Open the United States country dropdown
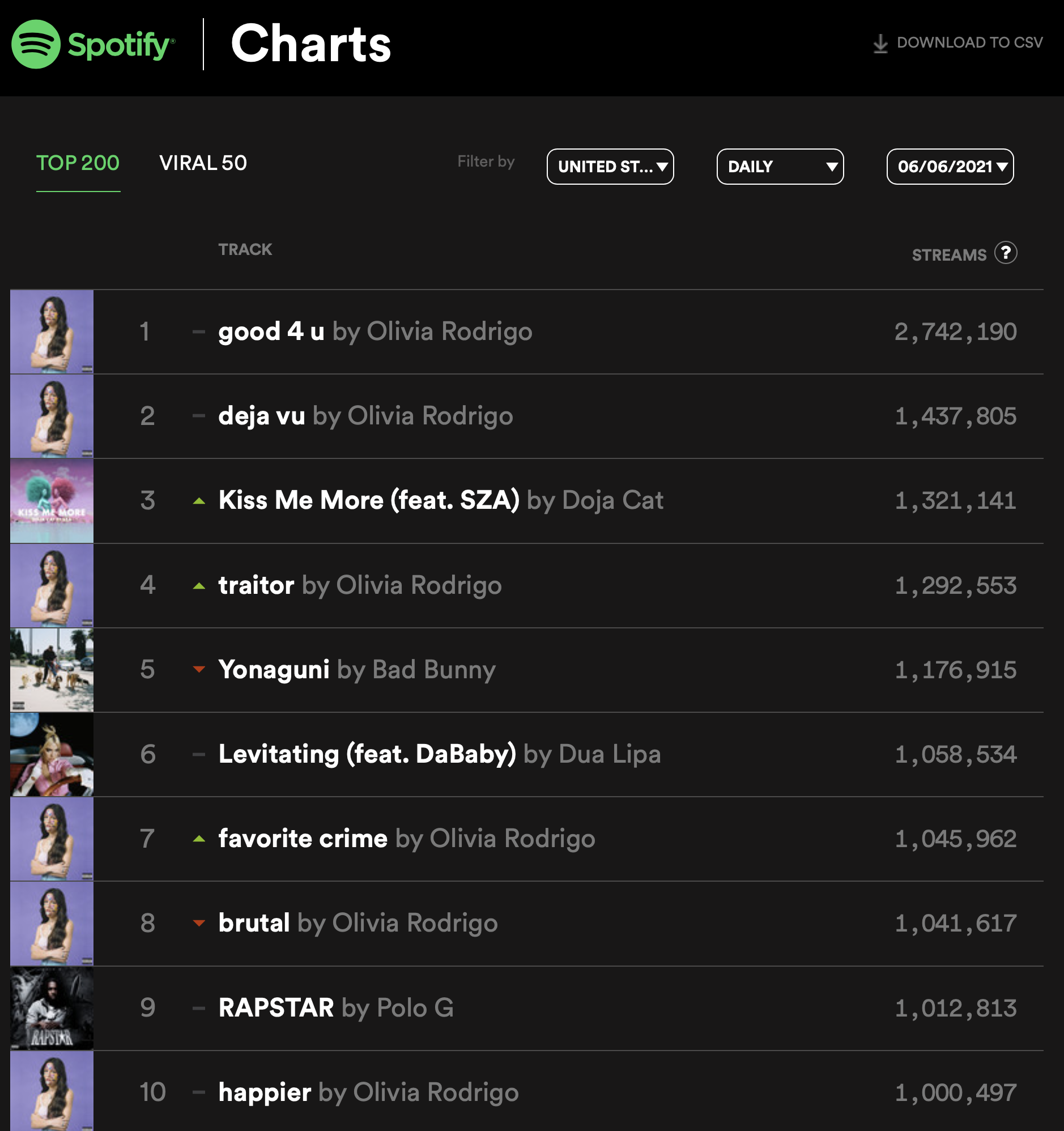This screenshot has height=1131, width=1064. click(610, 167)
